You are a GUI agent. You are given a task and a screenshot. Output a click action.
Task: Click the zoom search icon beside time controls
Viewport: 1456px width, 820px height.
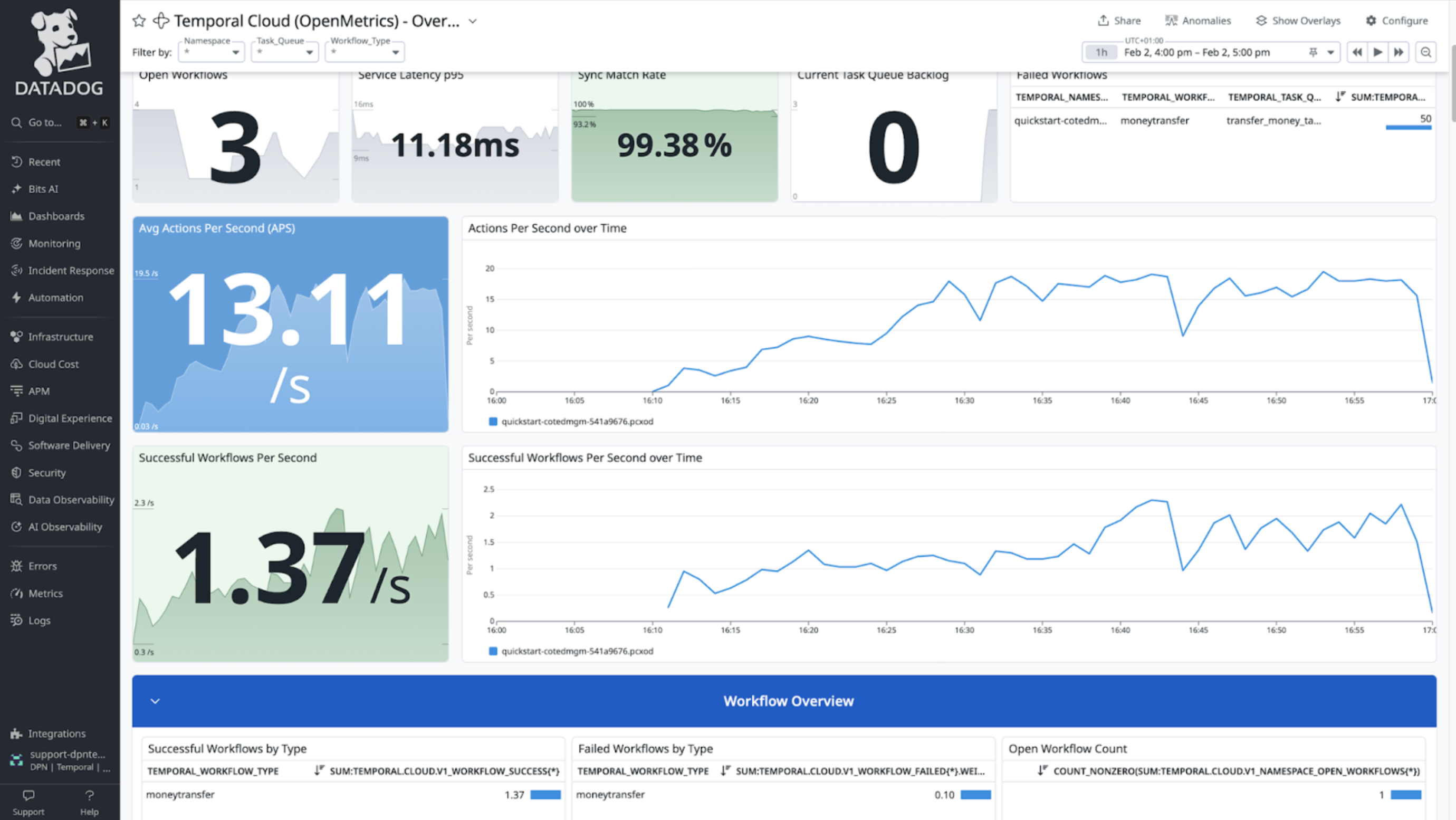click(x=1426, y=52)
